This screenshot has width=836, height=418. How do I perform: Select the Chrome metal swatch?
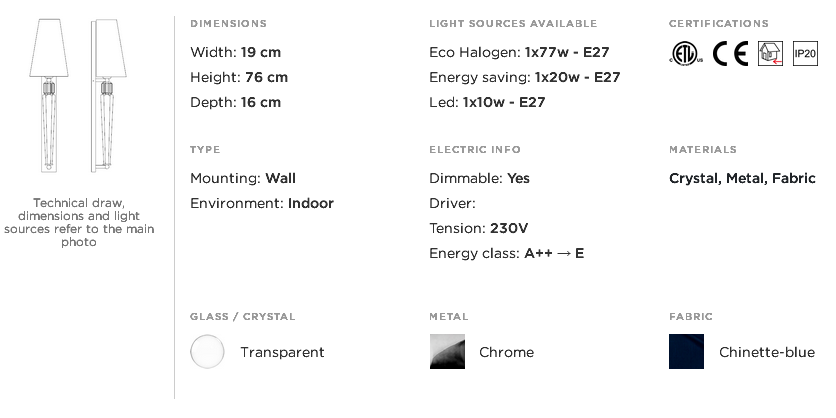(x=447, y=351)
